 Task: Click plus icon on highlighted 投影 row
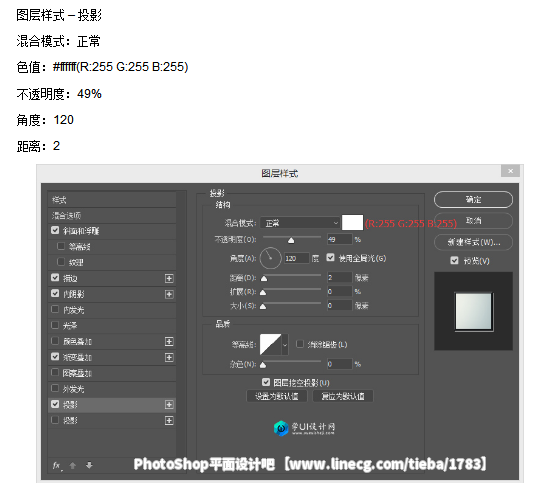pyautogui.click(x=169, y=405)
